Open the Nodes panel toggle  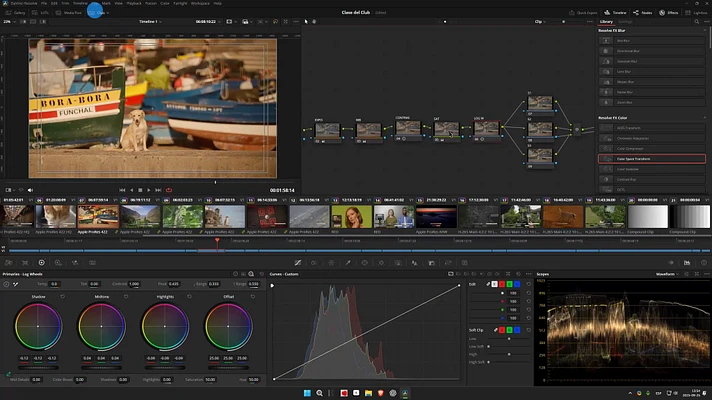coord(640,13)
